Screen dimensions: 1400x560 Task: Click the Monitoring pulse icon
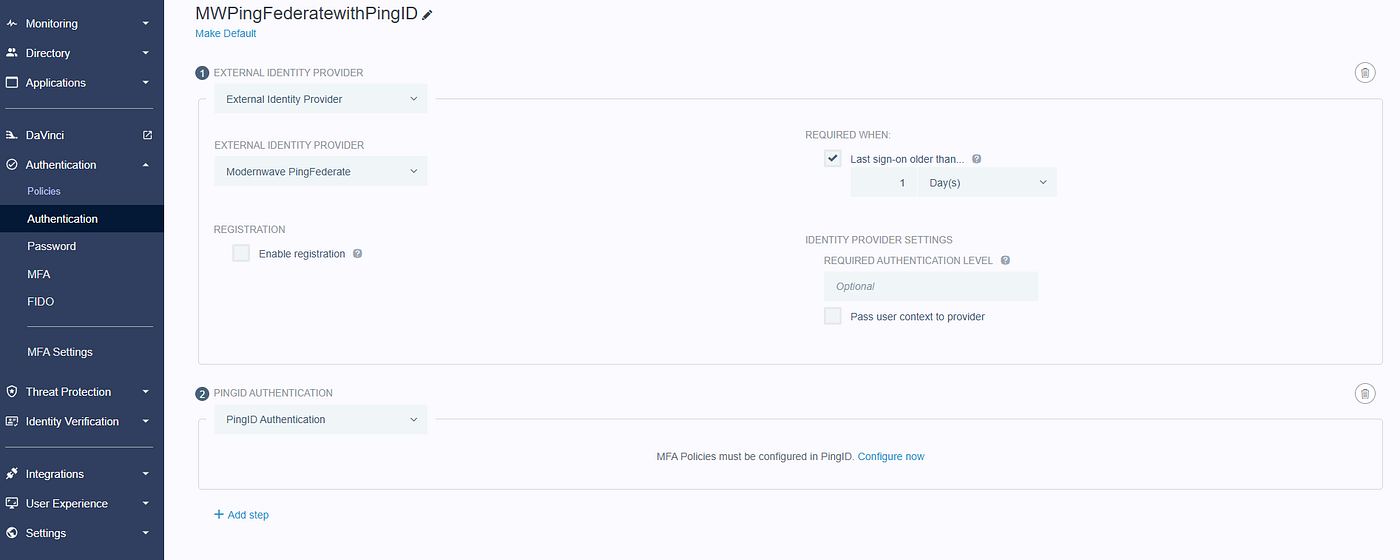(12, 23)
